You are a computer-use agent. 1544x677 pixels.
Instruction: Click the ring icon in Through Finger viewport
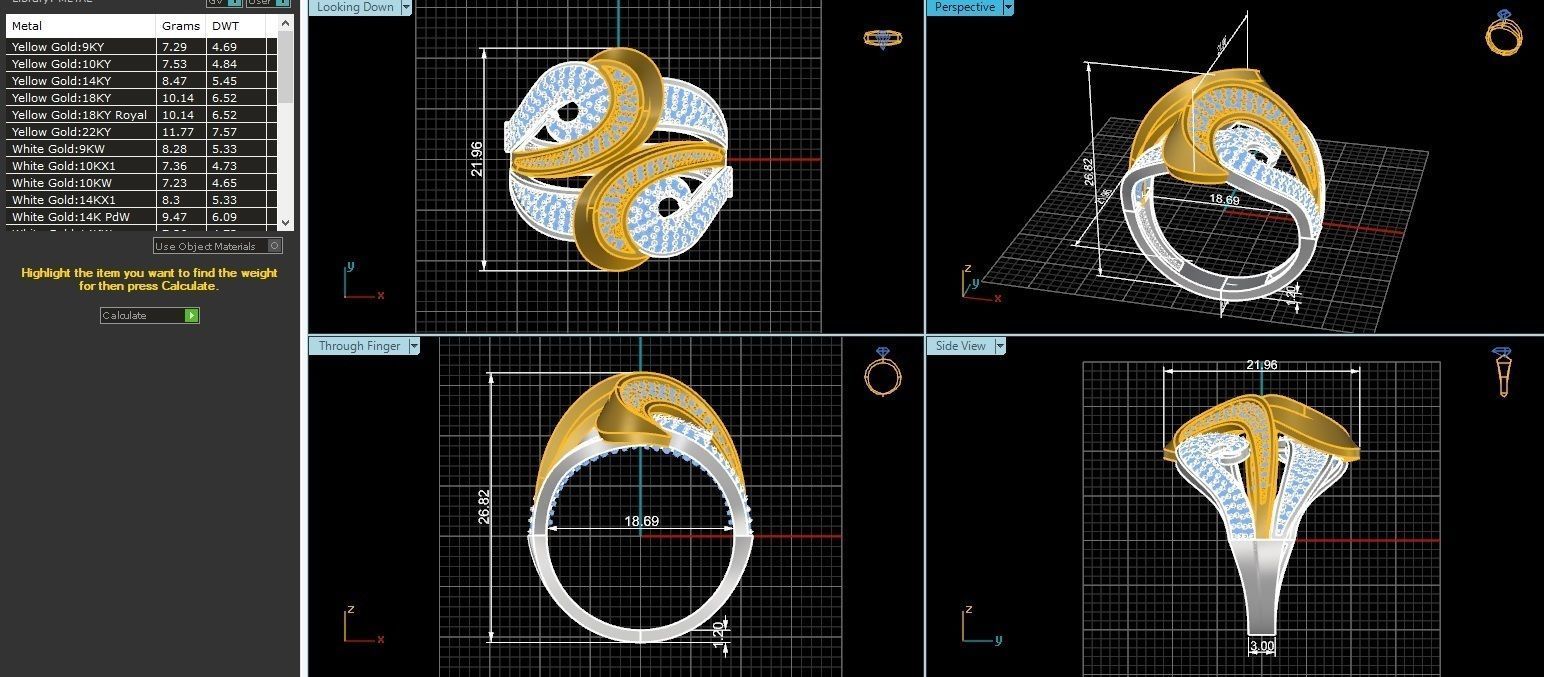(882, 373)
